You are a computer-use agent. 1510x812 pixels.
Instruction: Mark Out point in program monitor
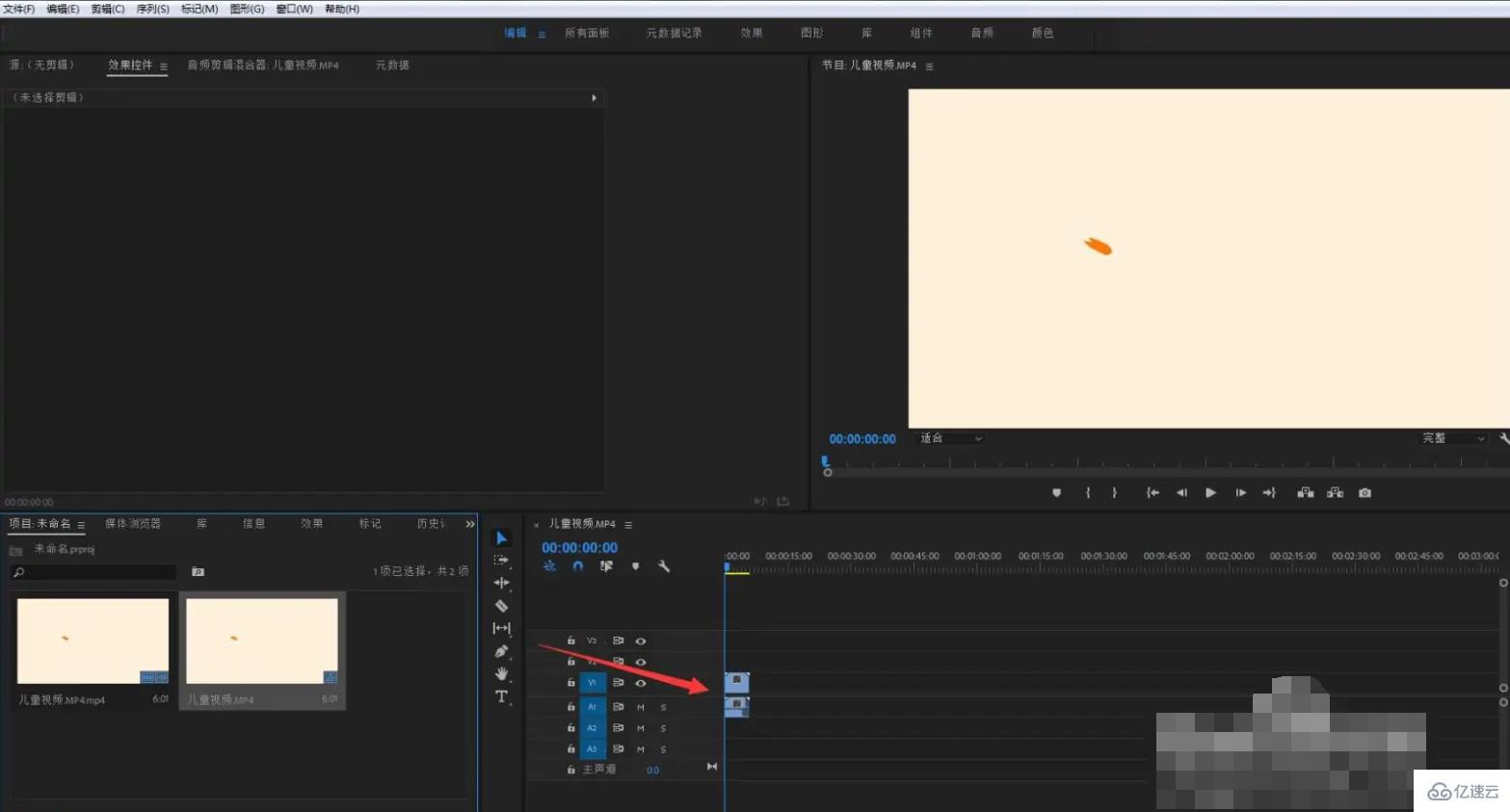(x=1115, y=492)
